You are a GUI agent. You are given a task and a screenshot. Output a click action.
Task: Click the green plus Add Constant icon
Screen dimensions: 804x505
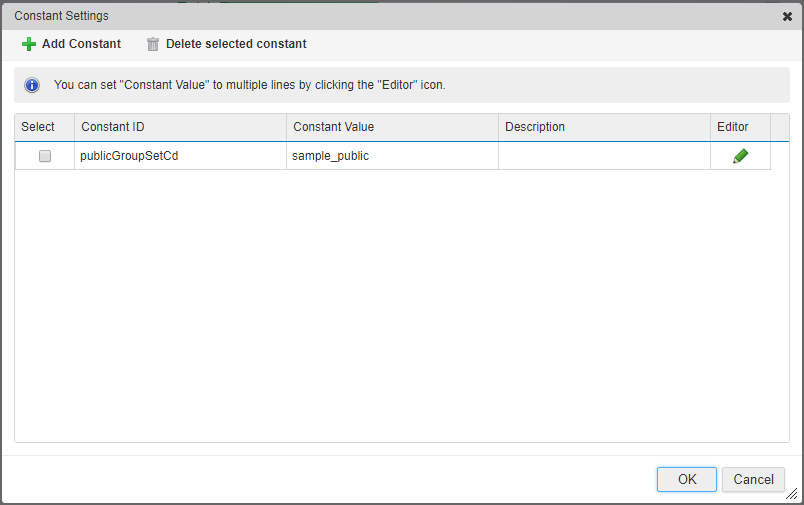29,44
